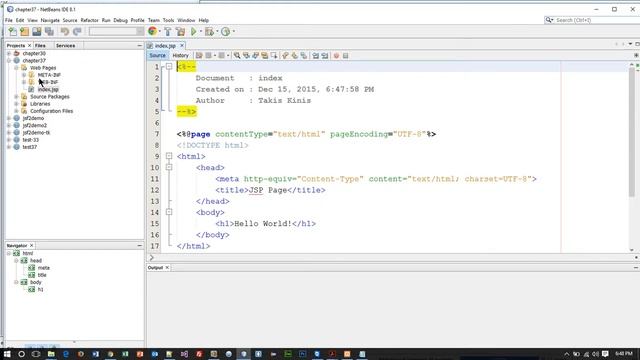Switch to the Services tab
640x360 pixels.
(x=65, y=45)
